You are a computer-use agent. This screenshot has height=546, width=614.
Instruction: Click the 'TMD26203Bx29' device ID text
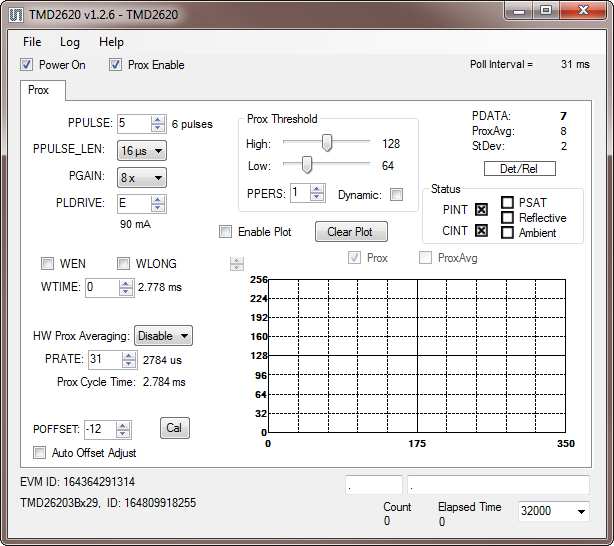(60, 503)
